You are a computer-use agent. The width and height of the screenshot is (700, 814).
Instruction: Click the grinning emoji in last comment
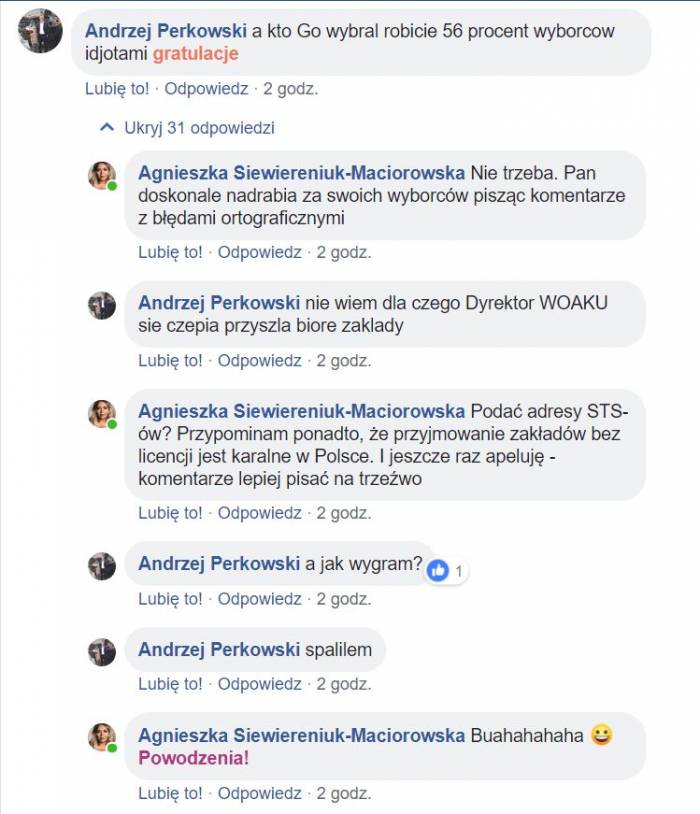pyautogui.click(x=602, y=735)
